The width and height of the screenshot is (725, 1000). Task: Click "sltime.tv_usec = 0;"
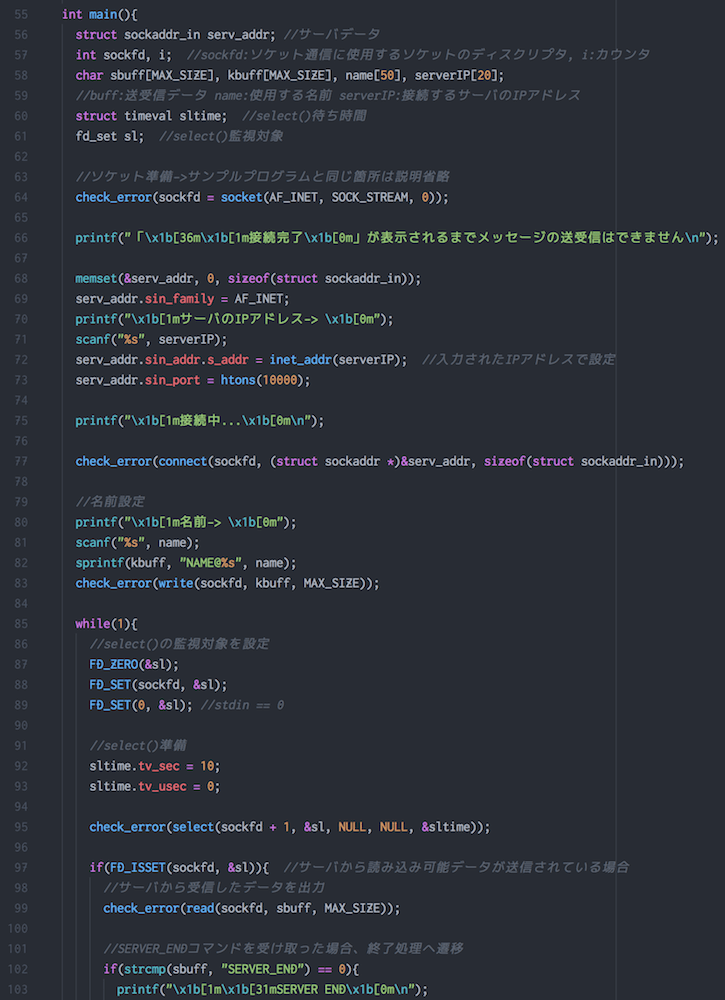[x=155, y=786]
